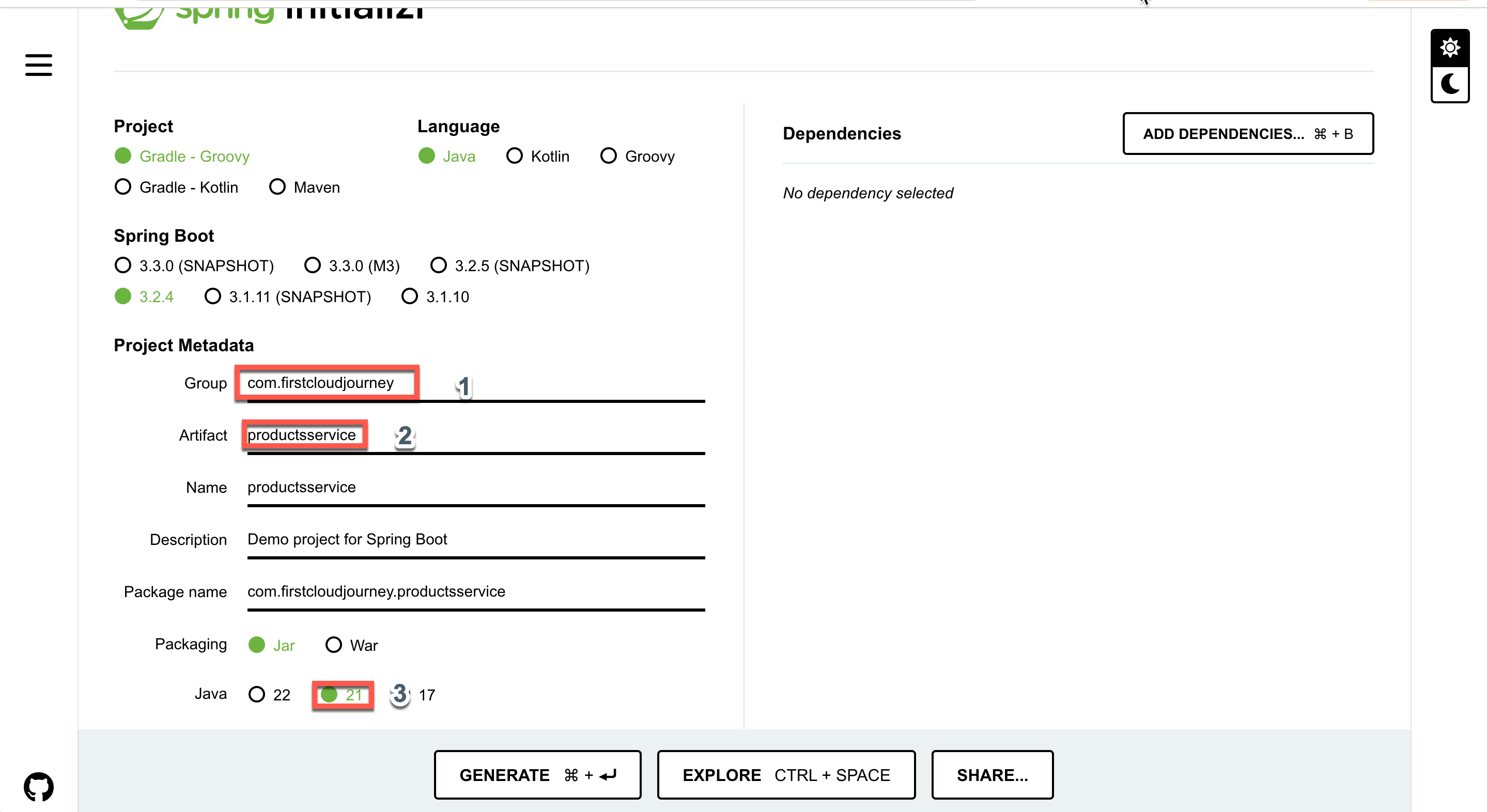The width and height of the screenshot is (1487, 812).
Task: Edit the Name field productsservice
Action: point(476,488)
